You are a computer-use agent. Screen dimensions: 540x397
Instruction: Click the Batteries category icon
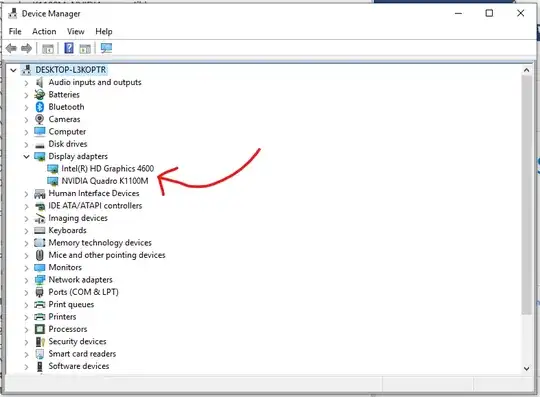click(x=40, y=95)
